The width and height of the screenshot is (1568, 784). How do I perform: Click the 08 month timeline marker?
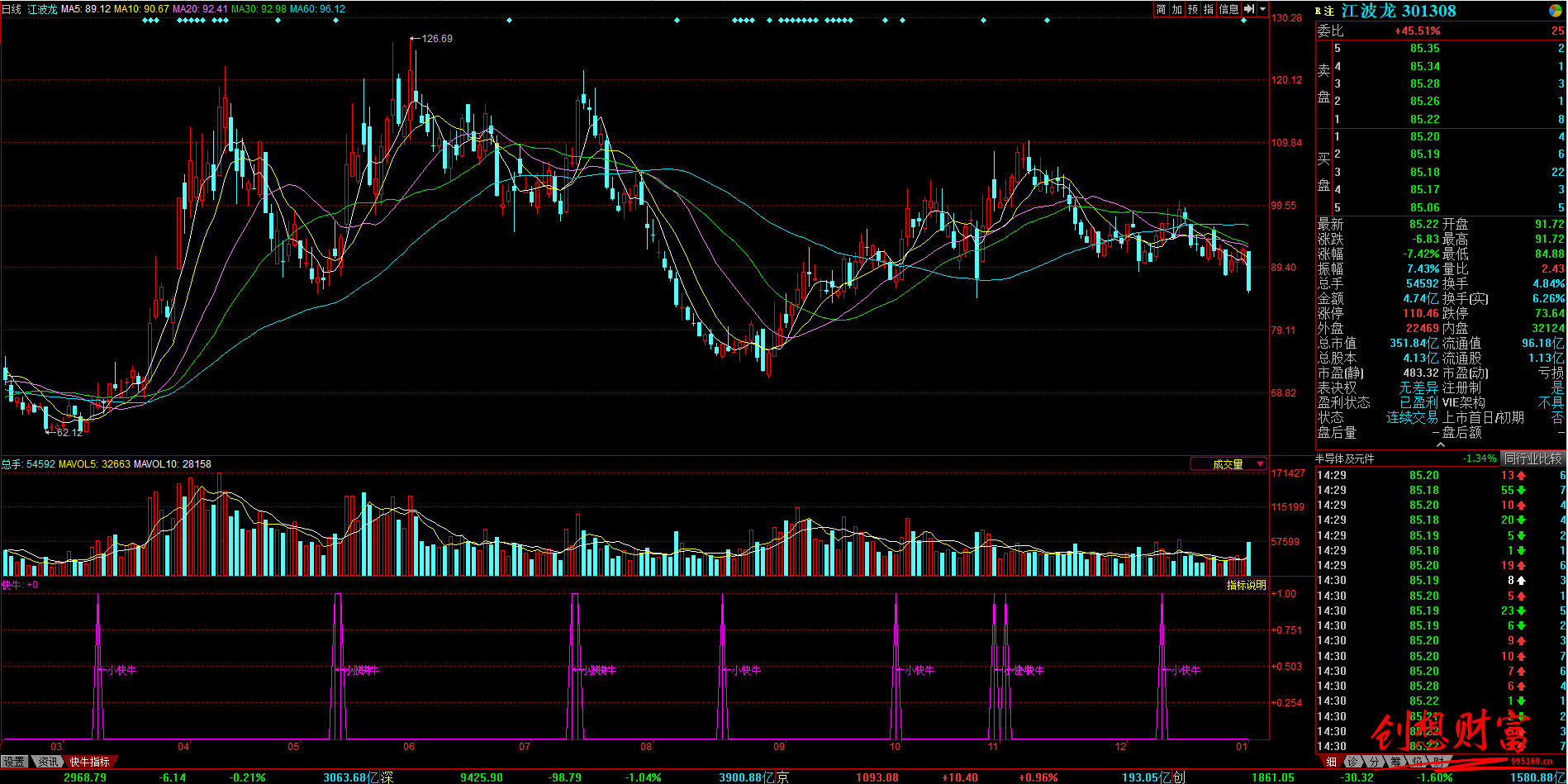tap(646, 746)
